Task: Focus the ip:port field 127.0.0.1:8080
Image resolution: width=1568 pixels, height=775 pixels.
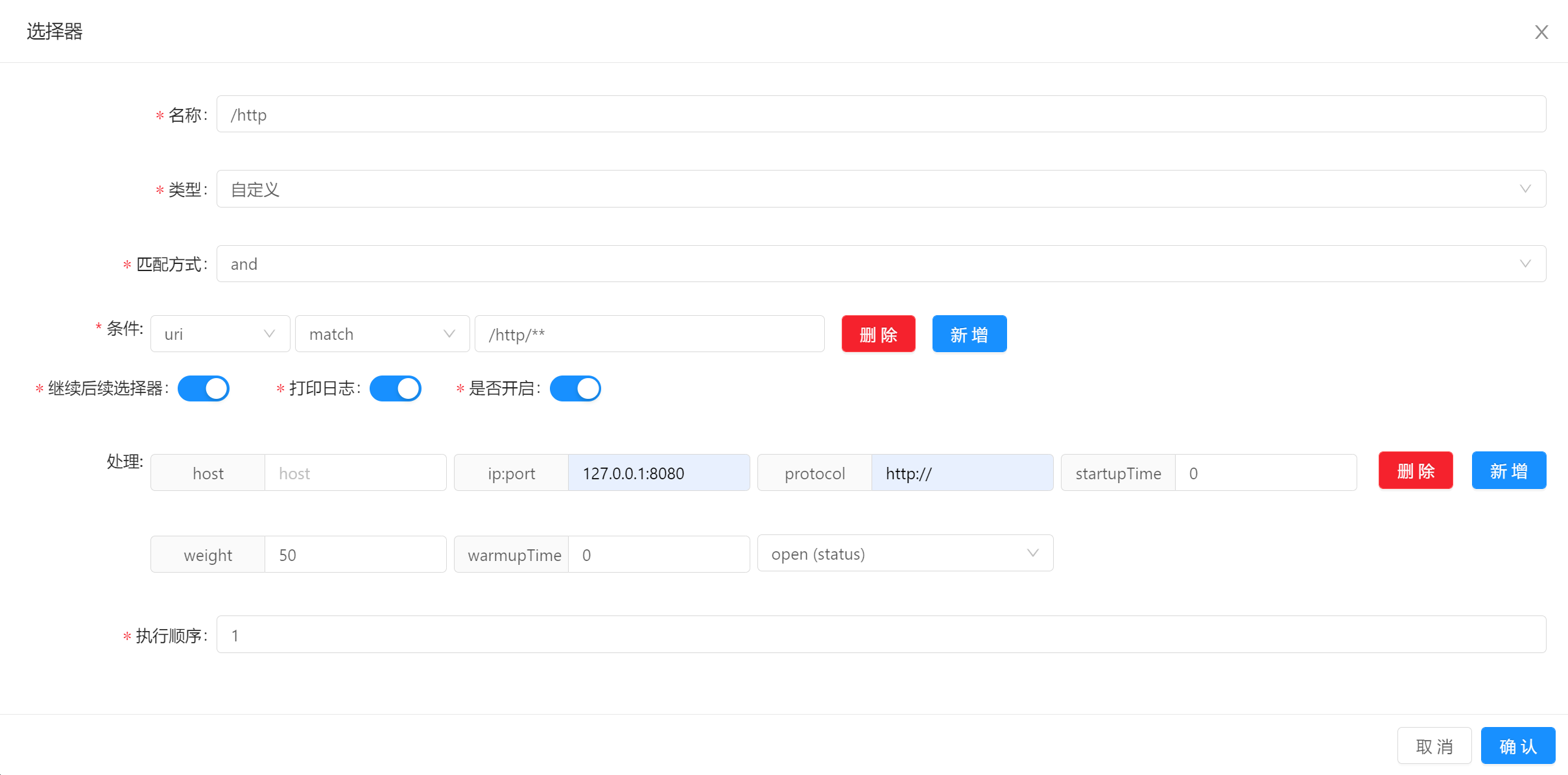Action: click(x=658, y=473)
